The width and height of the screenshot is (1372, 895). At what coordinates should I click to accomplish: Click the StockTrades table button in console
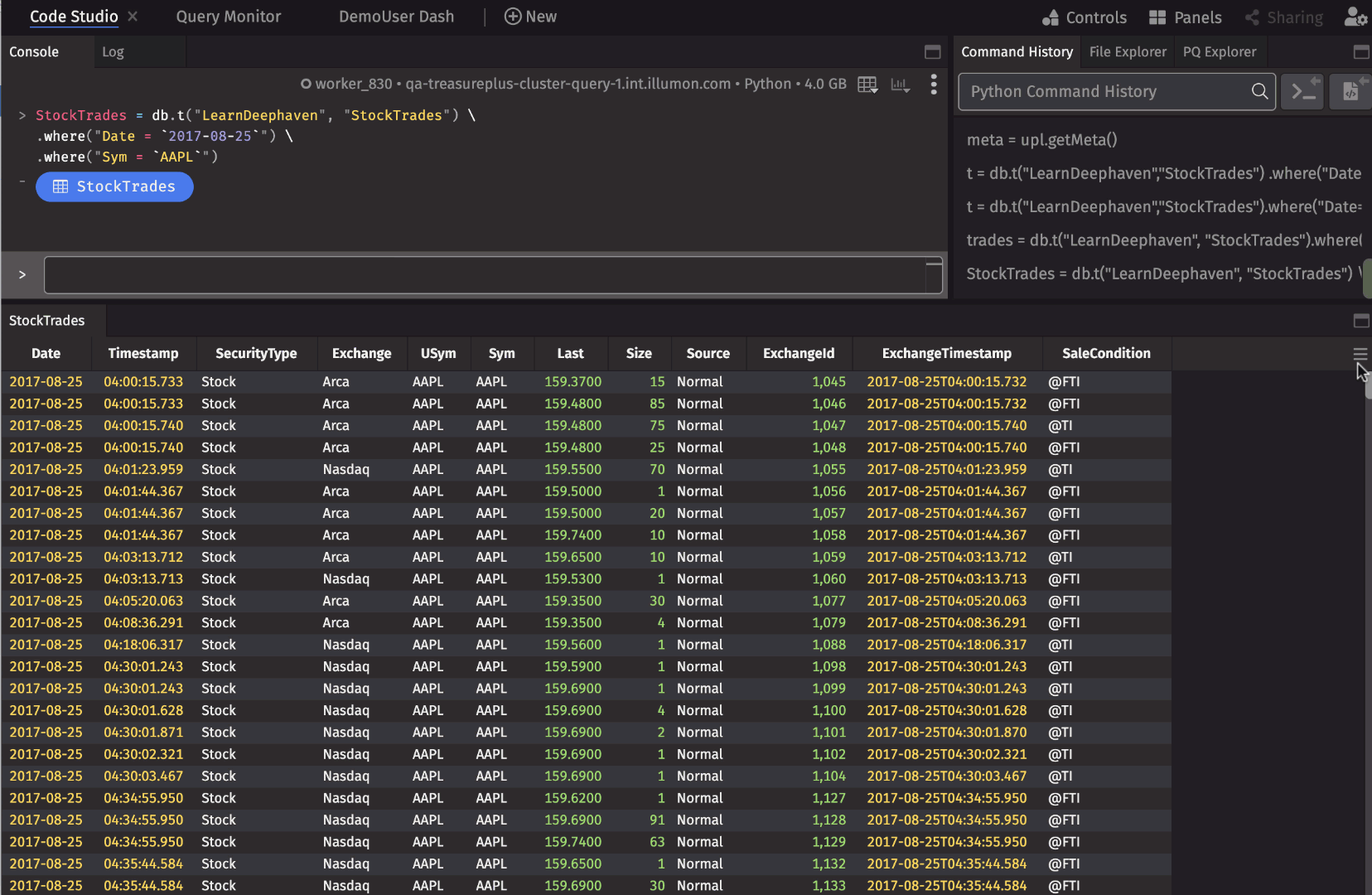[x=114, y=186]
